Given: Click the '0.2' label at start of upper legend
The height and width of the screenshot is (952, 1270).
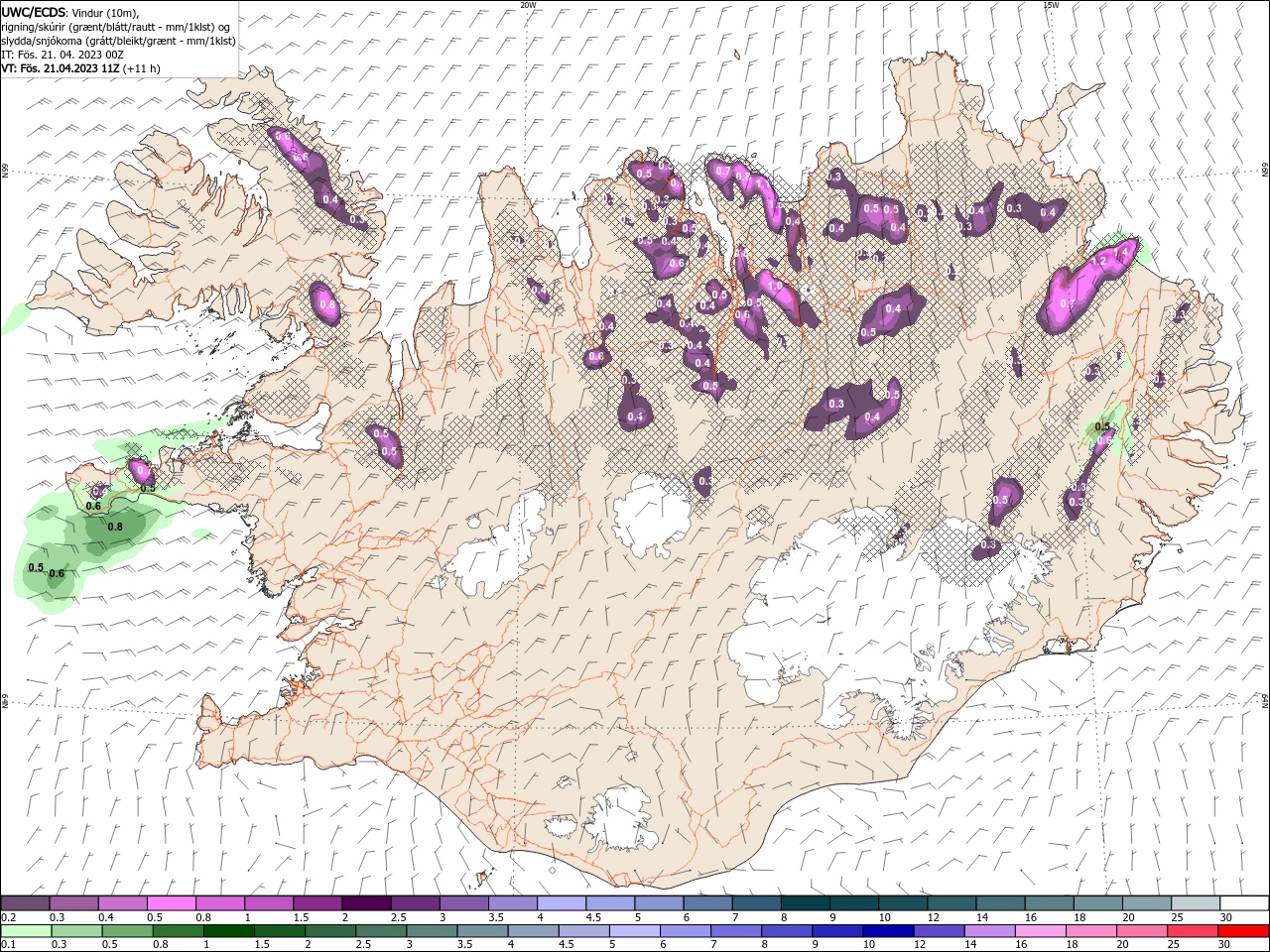Looking at the screenshot, I should pos(8,917).
